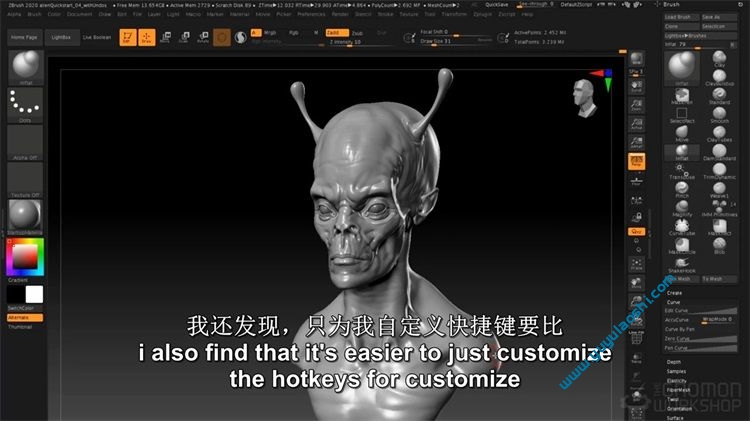Screen dimensions: 750x421
Task: Click the Frame button on right shelf
Action: tap(636, 265)
